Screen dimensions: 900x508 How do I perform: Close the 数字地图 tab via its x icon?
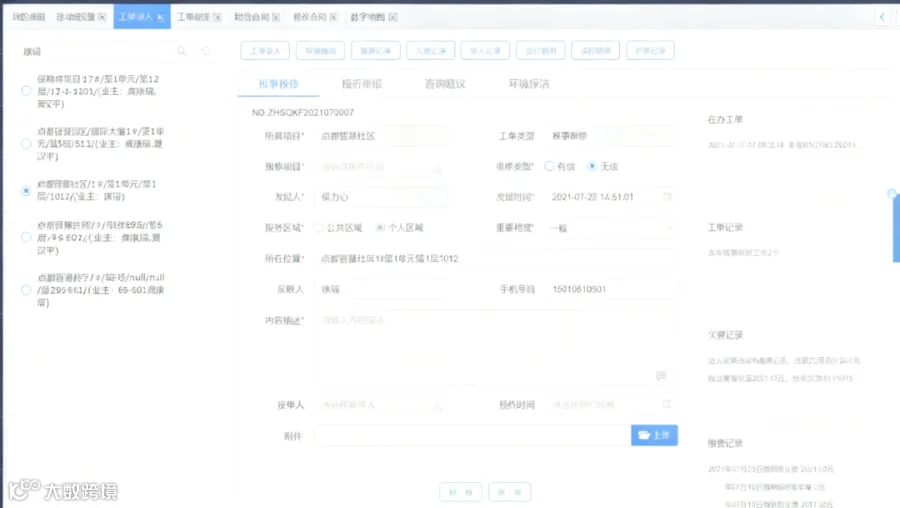(393, 17)
